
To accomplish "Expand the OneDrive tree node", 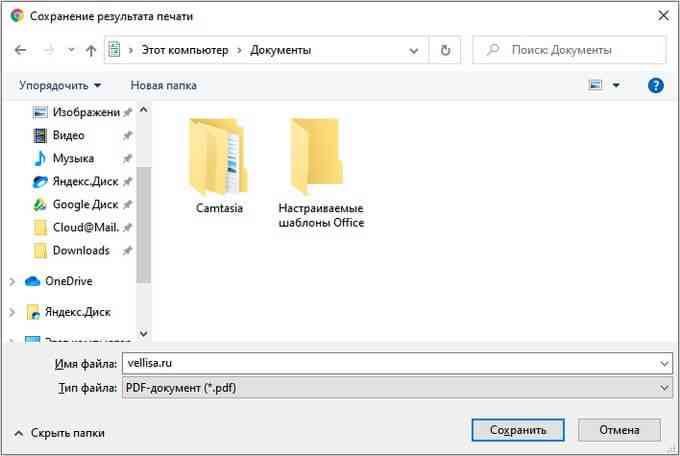I will pyautogui.click(x=13, y=282).
